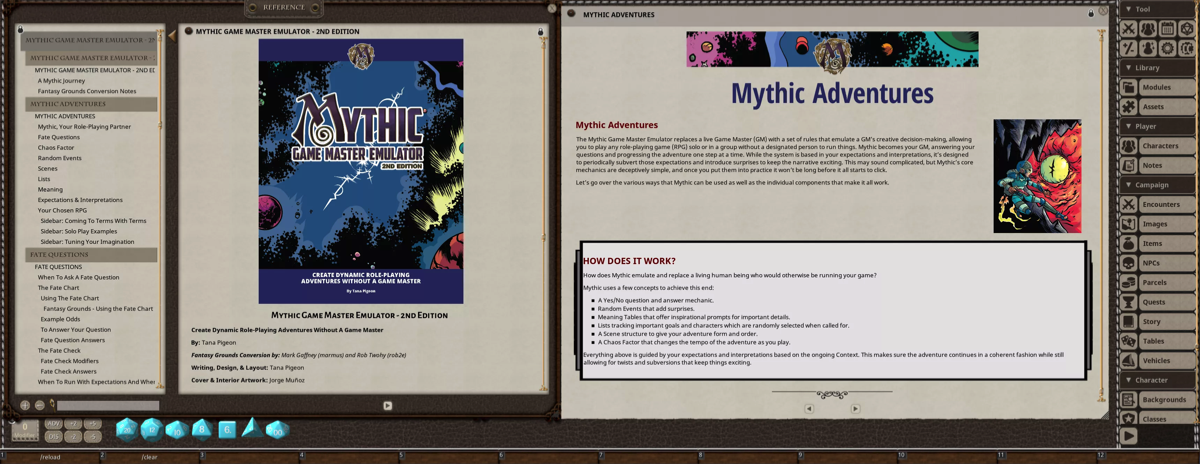Toggle the -2 modifier button

pos(73,437)
